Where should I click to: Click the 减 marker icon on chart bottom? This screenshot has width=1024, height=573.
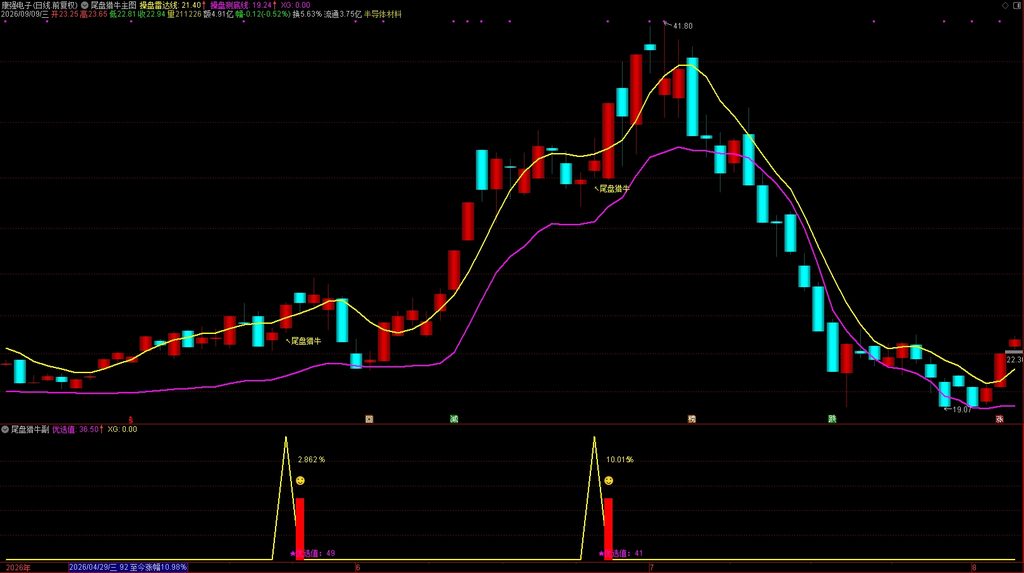[x=454, y=419]
